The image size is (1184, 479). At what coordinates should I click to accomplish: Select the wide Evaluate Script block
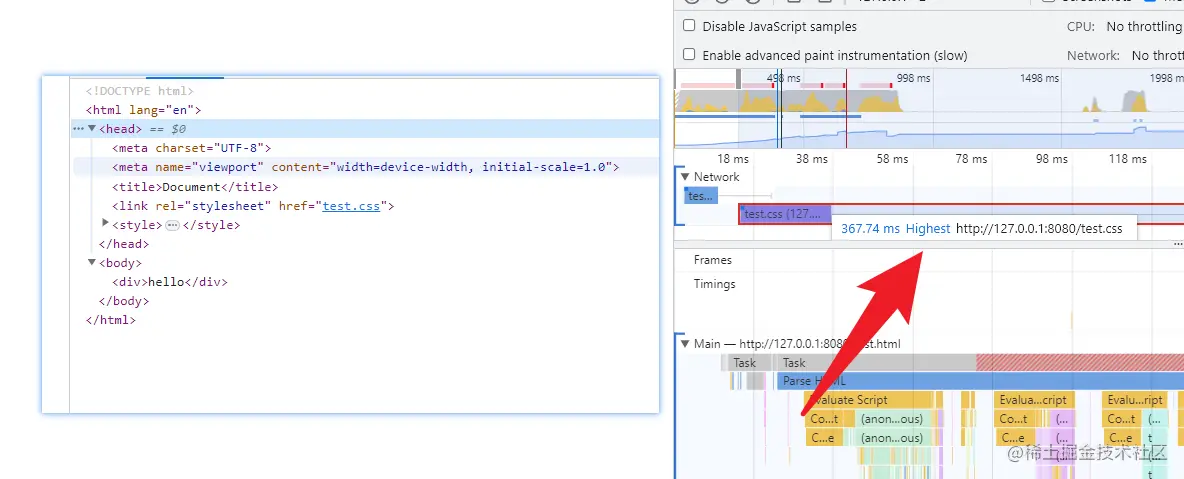pos(869,400)
